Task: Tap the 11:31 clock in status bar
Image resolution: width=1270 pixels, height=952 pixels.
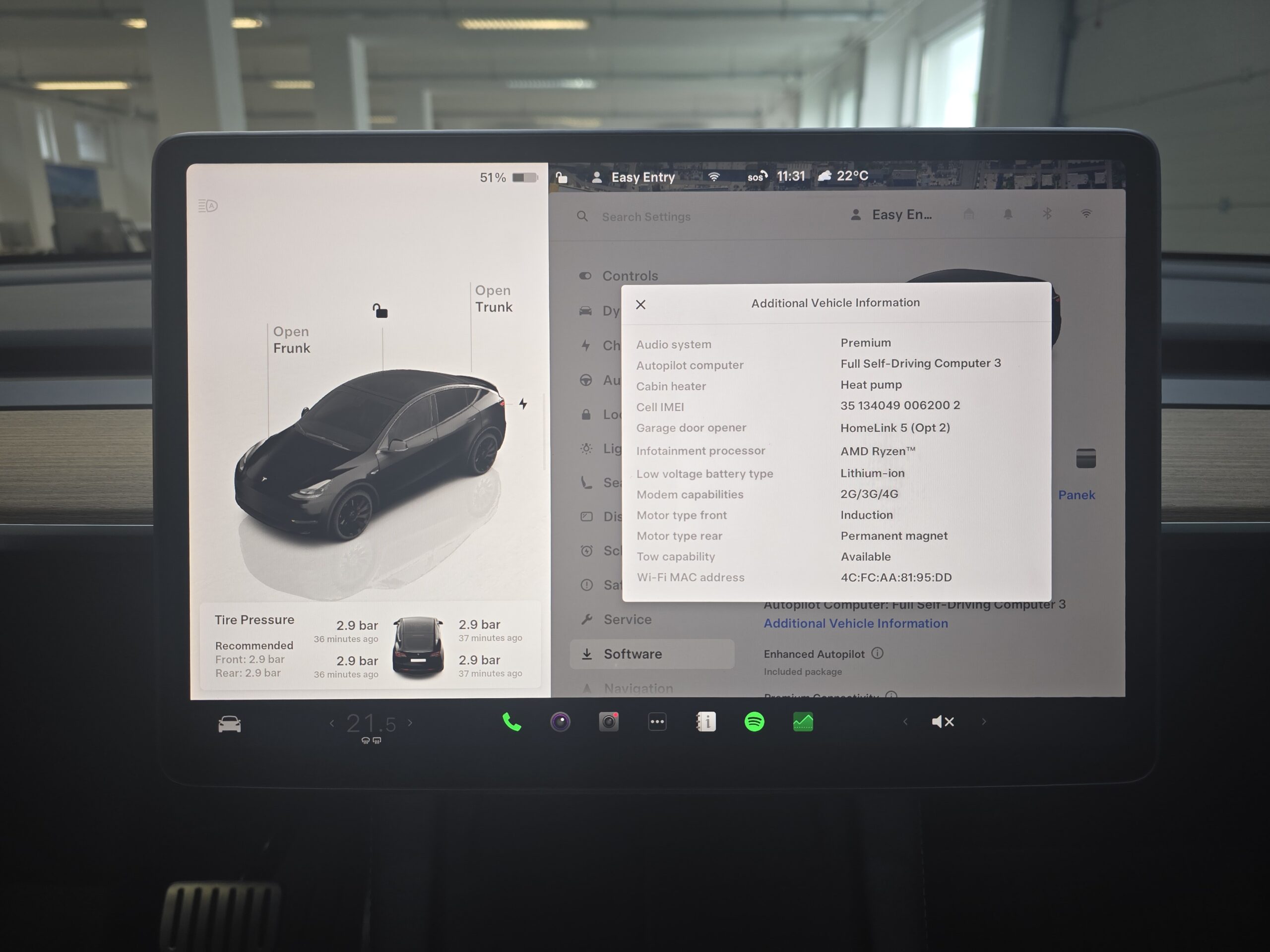Action: pyautogui.click(x=791, y=176)
